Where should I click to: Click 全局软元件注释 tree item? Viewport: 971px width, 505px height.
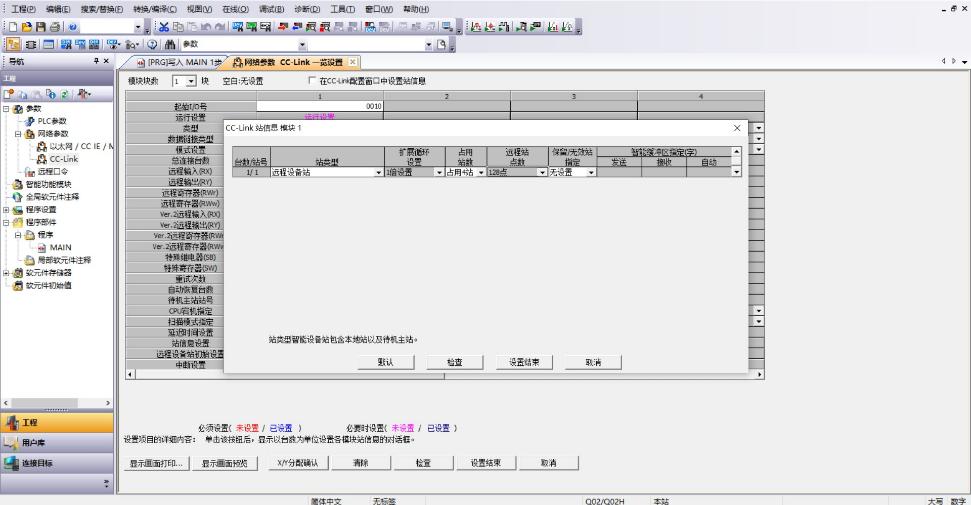click(53, 196)
